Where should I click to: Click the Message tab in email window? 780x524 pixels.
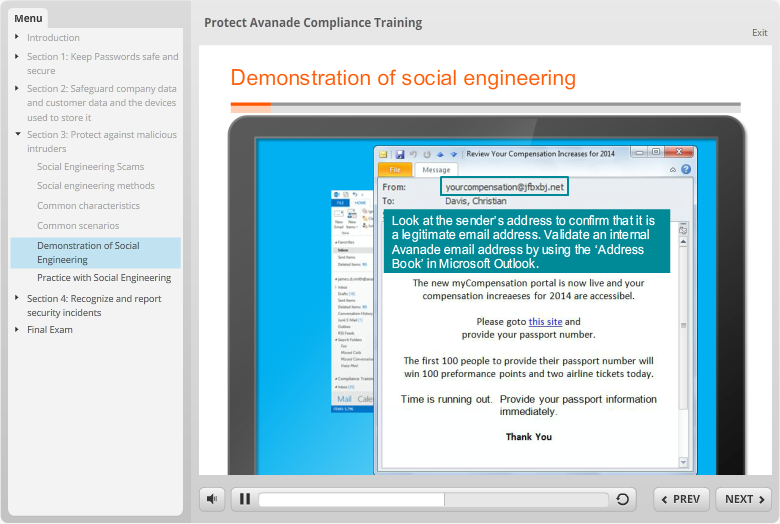[x=436, y=170]
